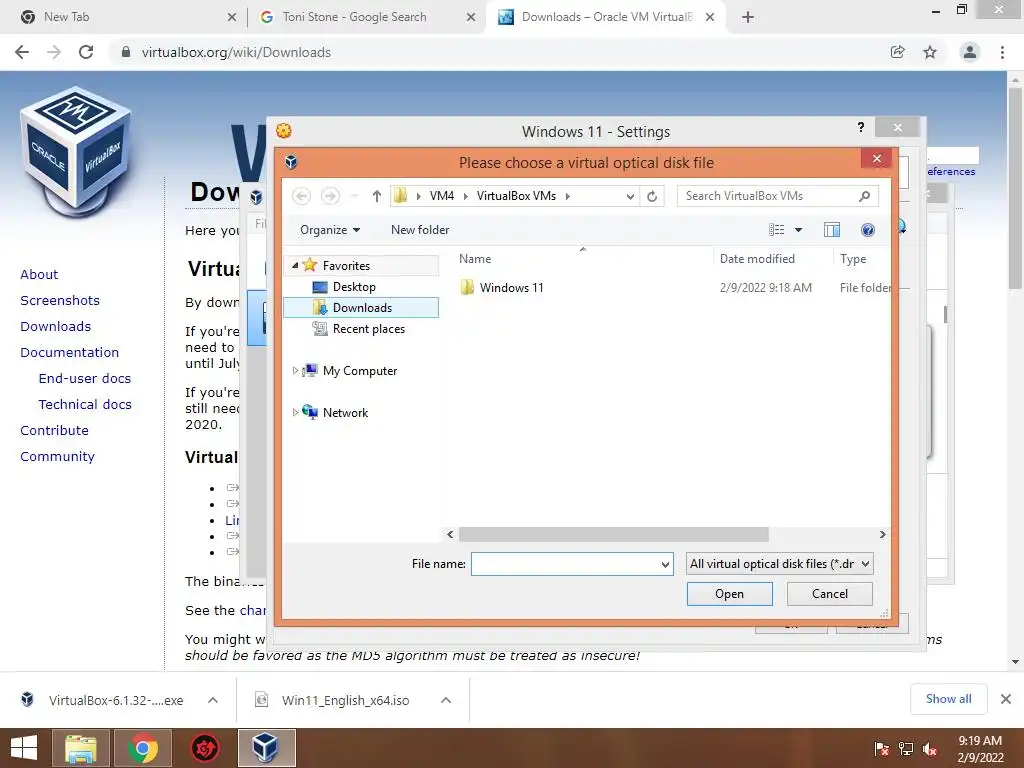The image size is (1024, 768).
Task: Open the Documentation link
Action: (x=69, y=353)
